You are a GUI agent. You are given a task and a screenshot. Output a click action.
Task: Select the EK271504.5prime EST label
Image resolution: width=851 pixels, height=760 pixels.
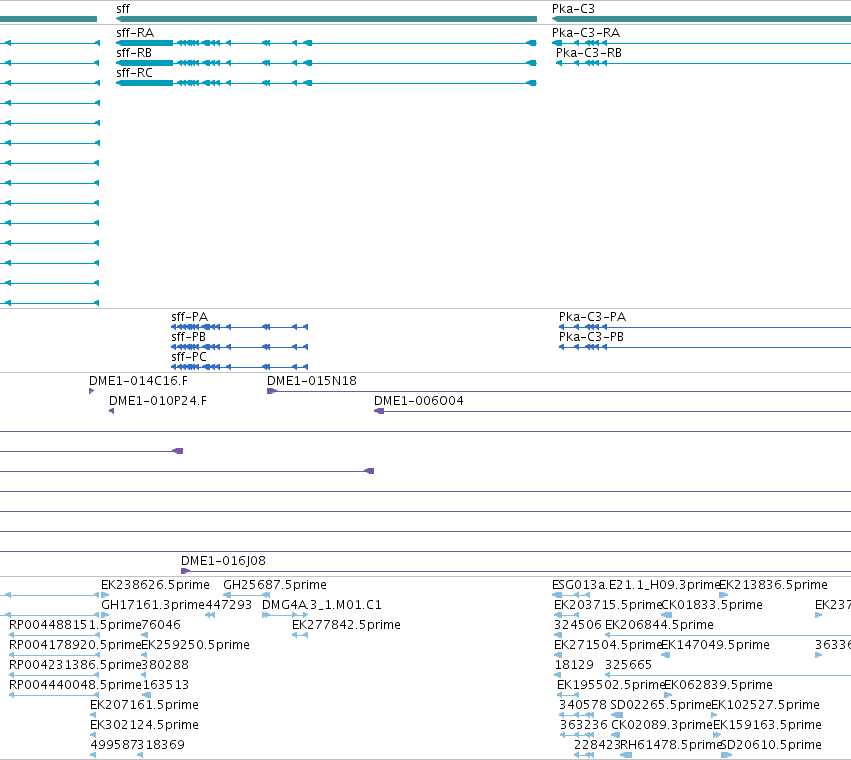tap(608, 645)
